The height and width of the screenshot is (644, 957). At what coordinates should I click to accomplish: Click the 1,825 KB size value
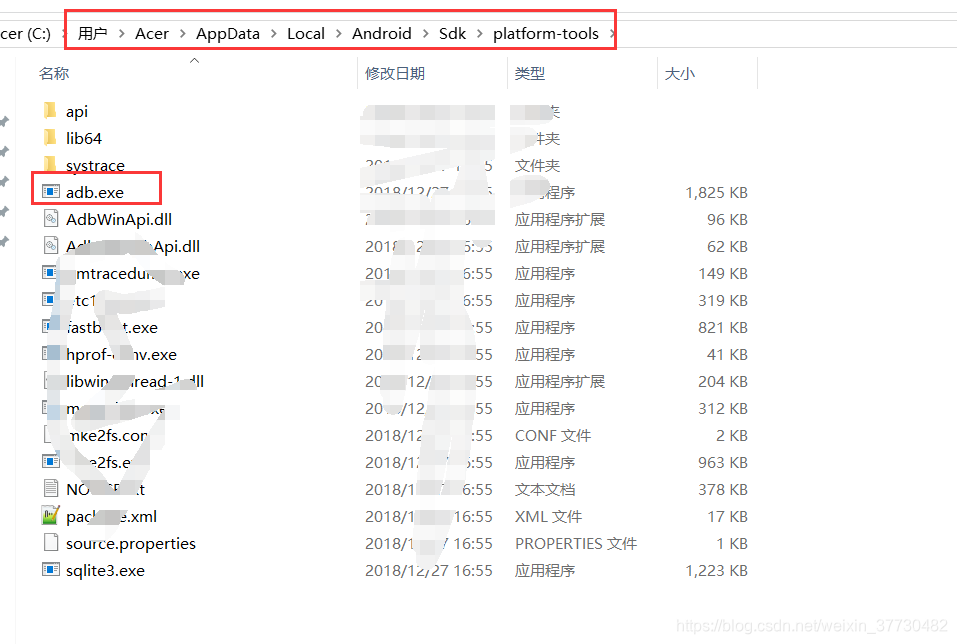[x=717, y=192]
